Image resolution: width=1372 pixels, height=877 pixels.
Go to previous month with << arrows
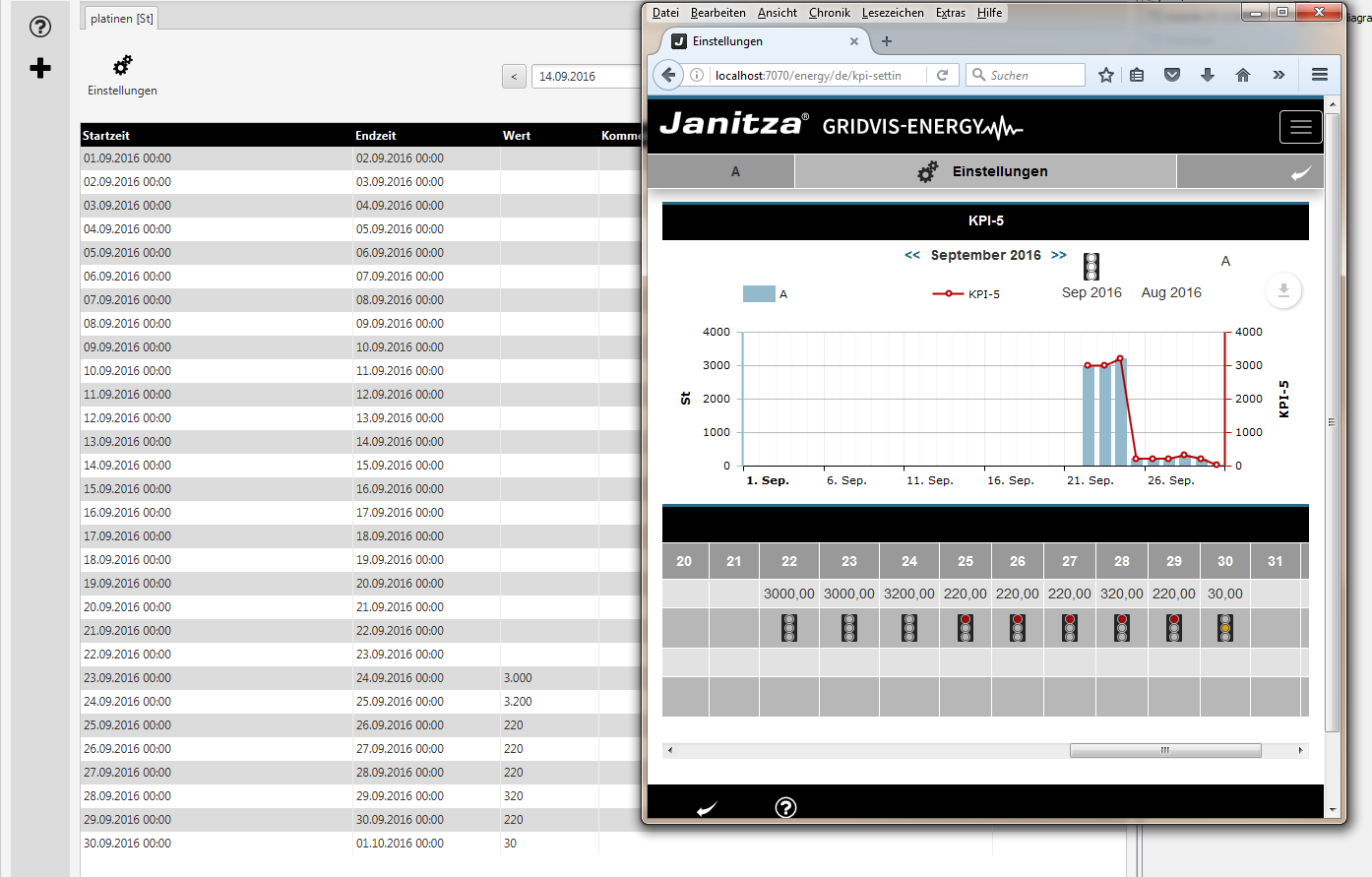912,255
